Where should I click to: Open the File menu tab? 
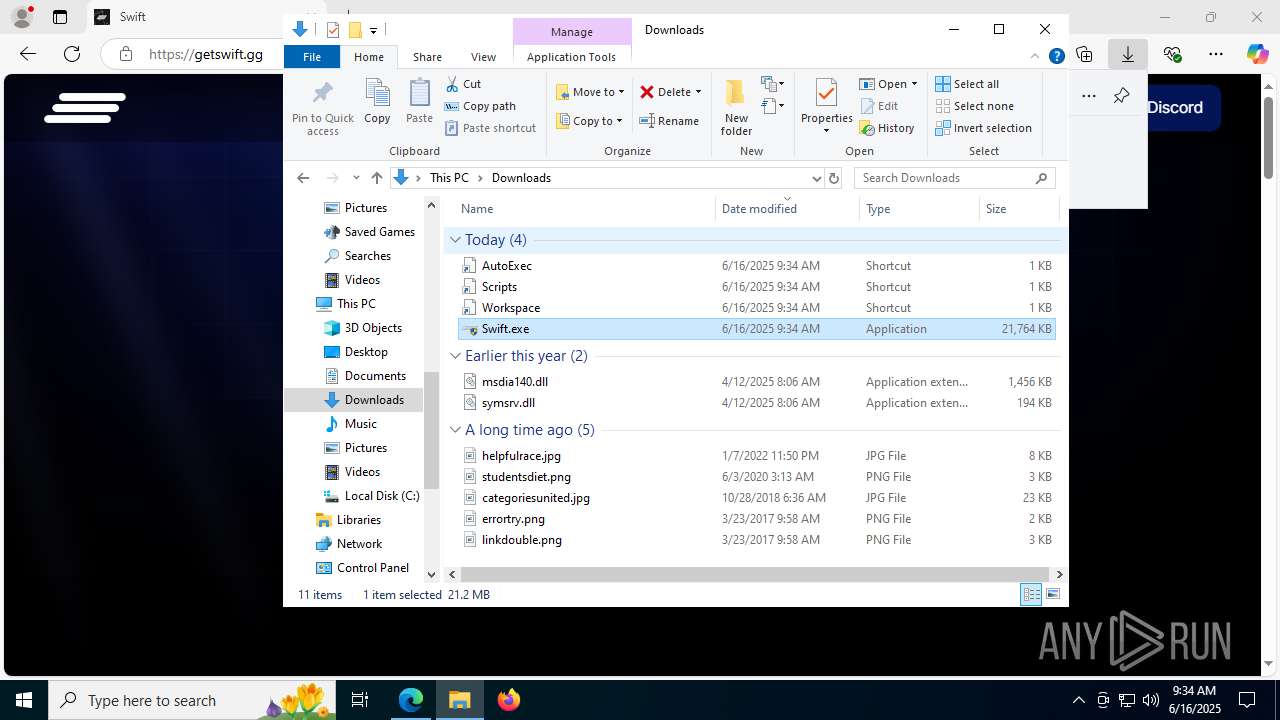click(312, 57)
